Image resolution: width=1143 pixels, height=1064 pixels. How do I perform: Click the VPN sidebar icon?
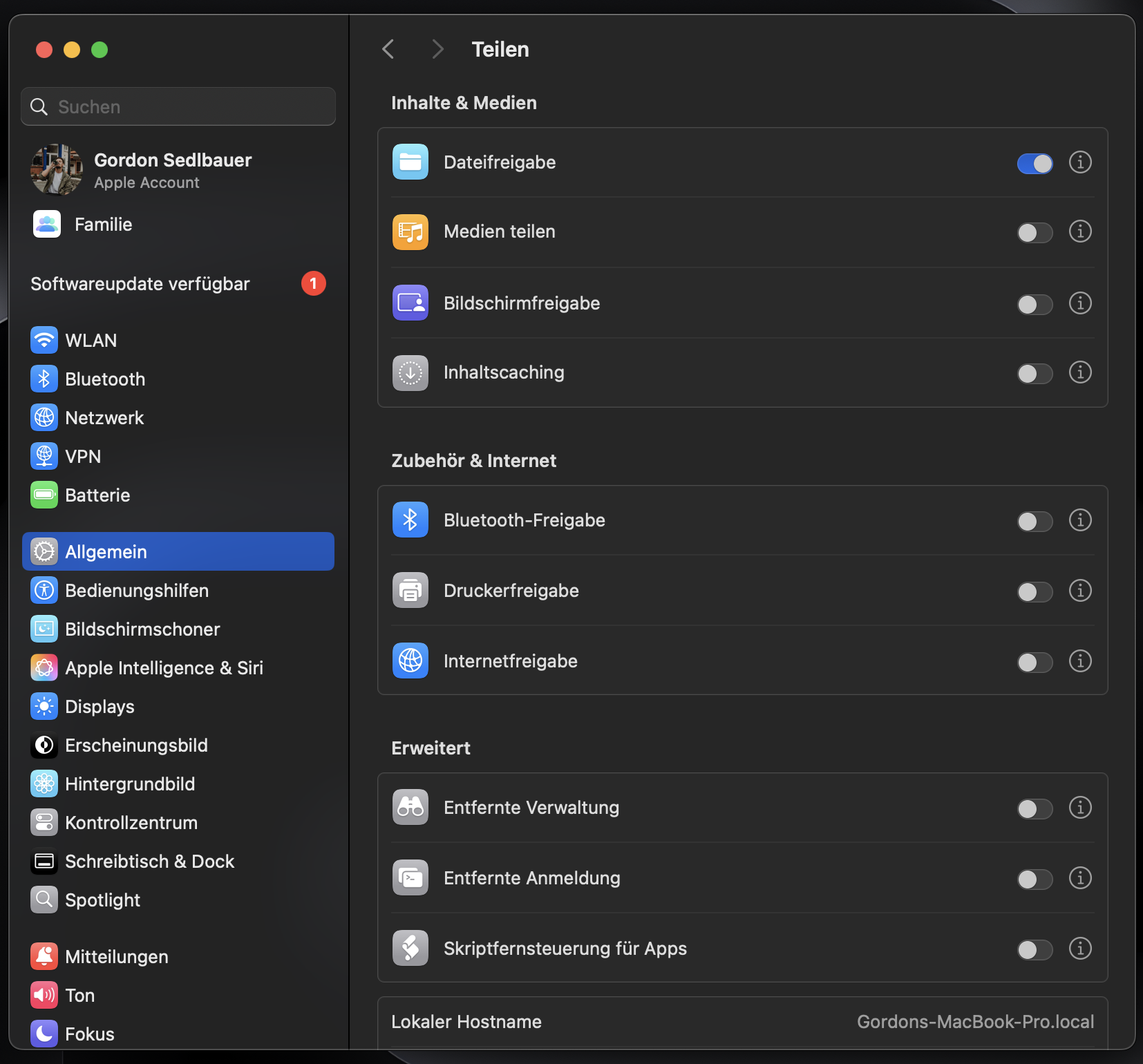pyautogui.click(x=44, y=456)
